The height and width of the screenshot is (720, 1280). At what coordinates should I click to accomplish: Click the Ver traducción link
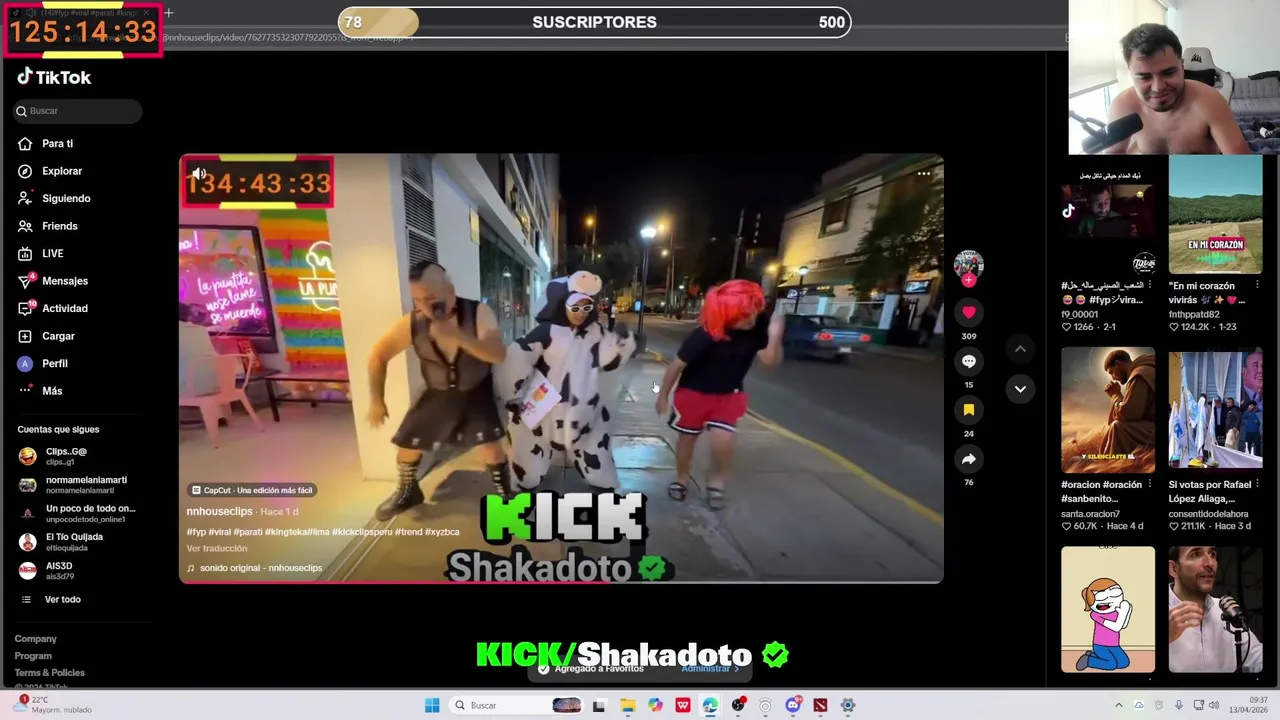point(216,548)
